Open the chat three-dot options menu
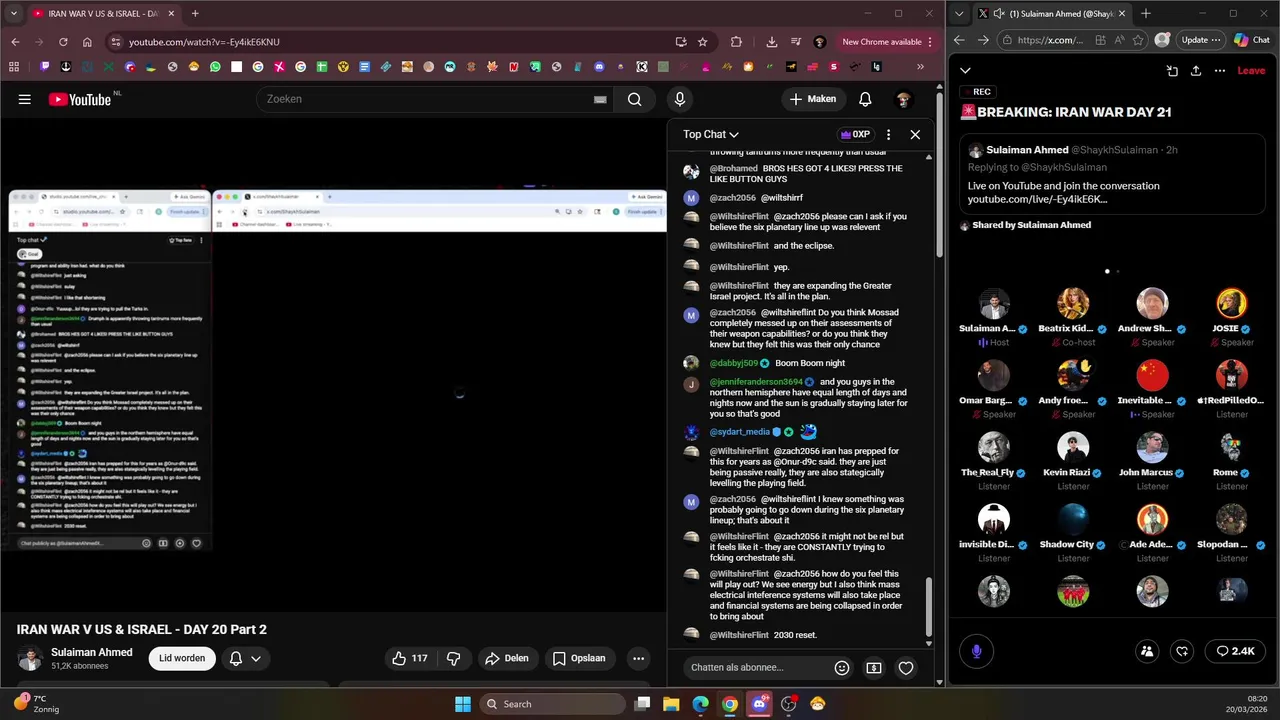The width and height of the screenshot is (1280, 720). click(x=888, y=134)
